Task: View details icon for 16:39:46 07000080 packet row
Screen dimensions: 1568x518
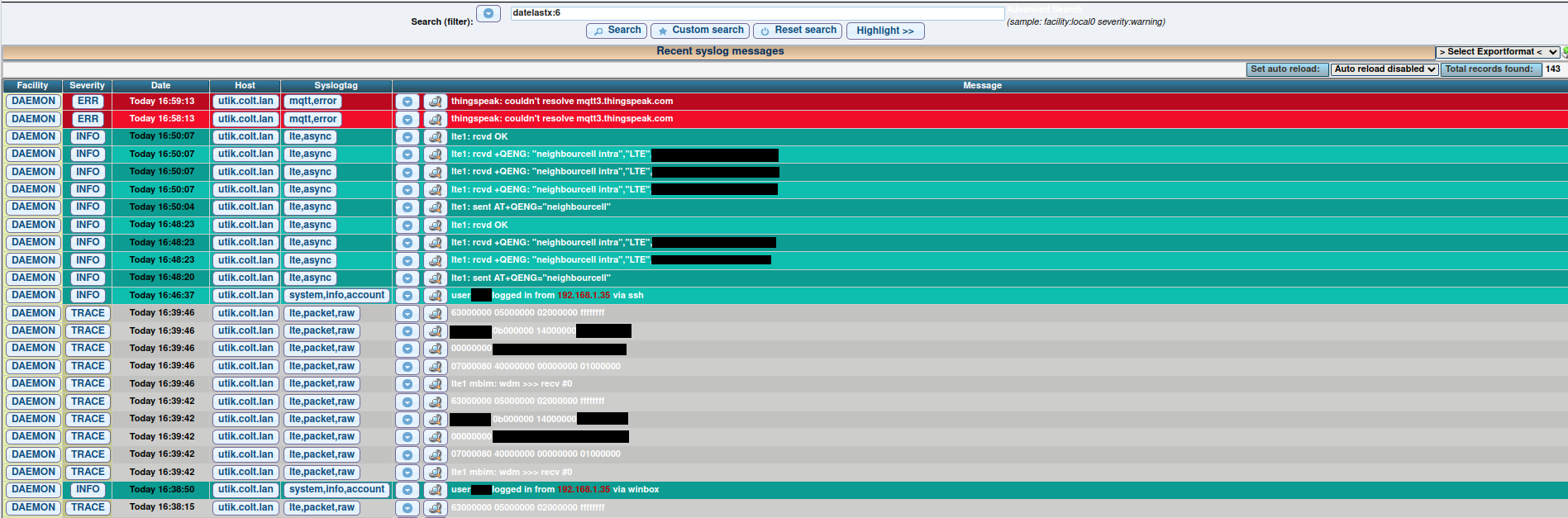Action: coord(435,367)
